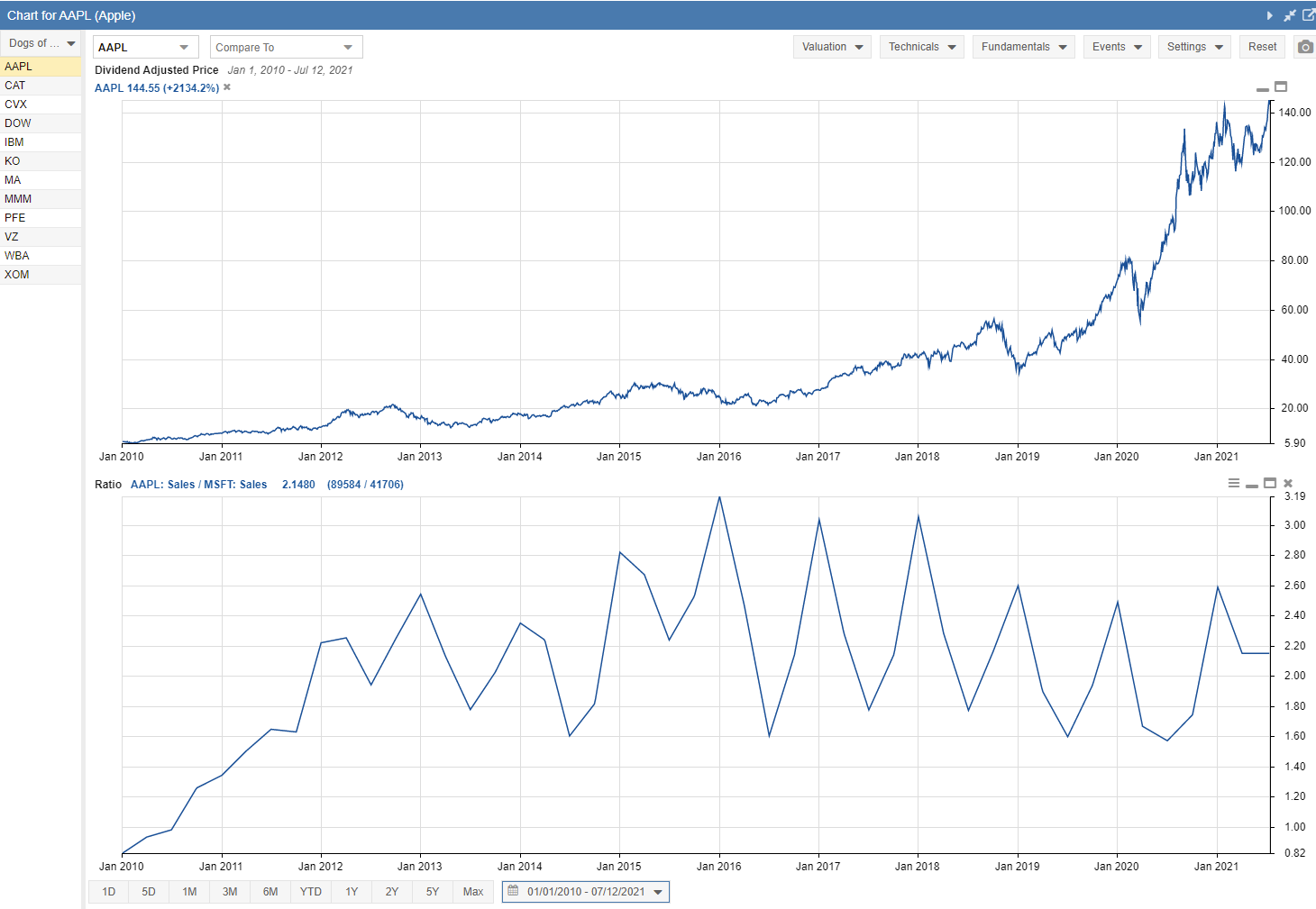Minimize the price chart pane
This screenshot has width=1316, height=909.
coord(1263,89)
